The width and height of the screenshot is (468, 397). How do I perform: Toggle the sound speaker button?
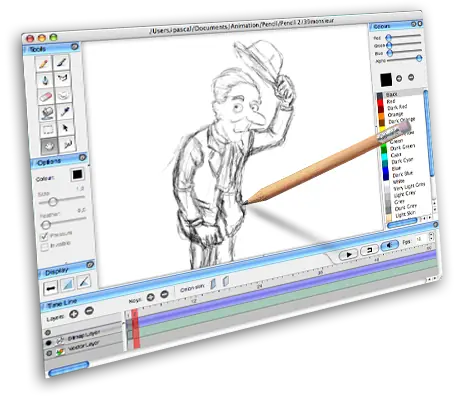pyautogui.click(x=389, y=245)
